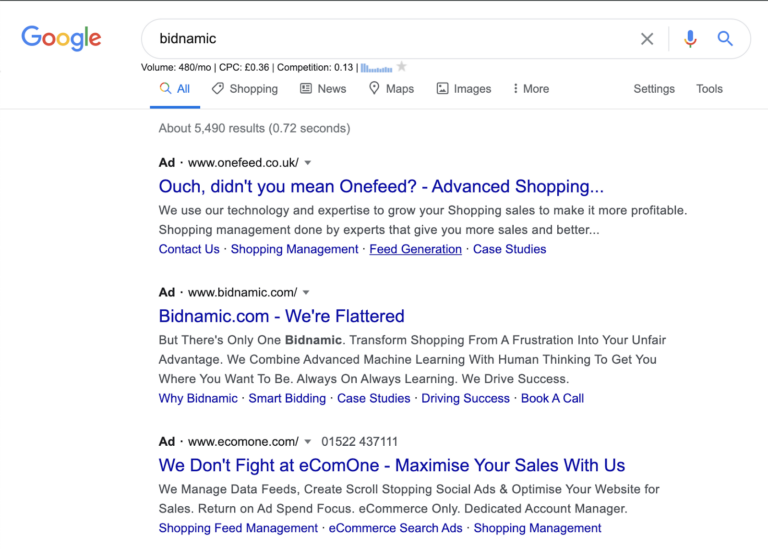This screenshot has height=549, width=768.
Task: Click the www.ecomone.com ad URL text
Action: click(x=243, y=442)
